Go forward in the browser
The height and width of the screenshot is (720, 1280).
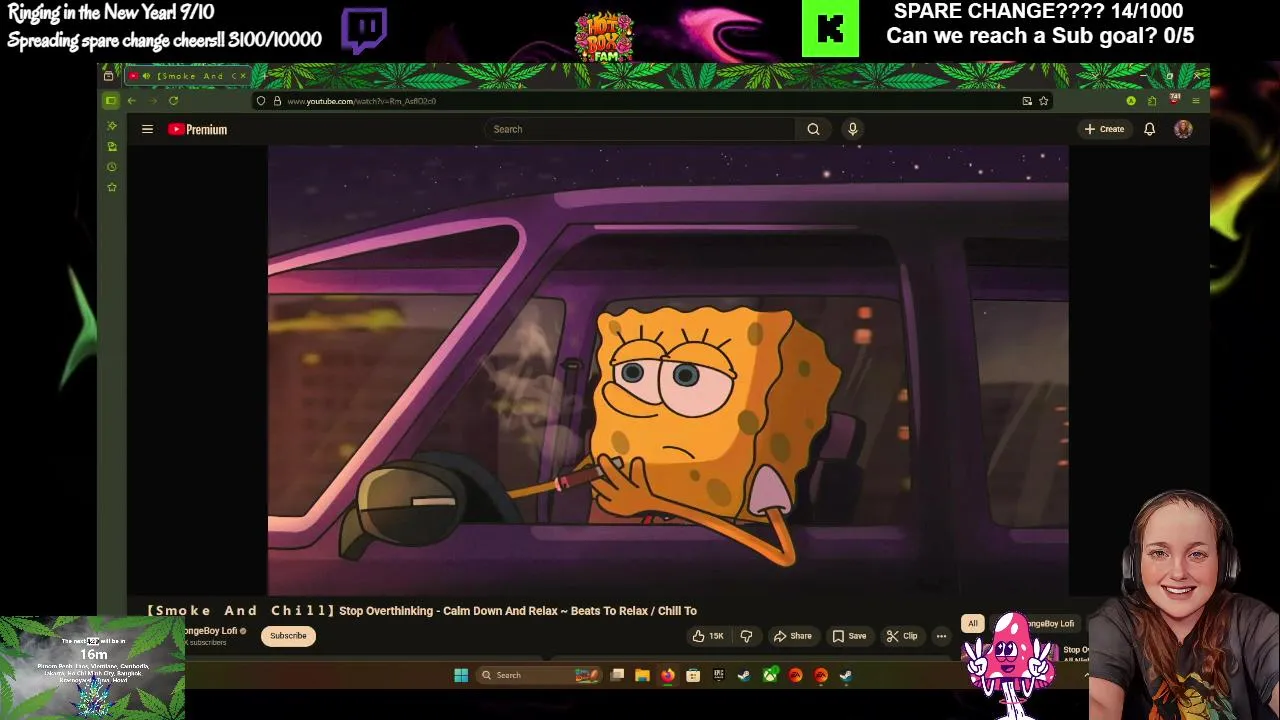152,101
